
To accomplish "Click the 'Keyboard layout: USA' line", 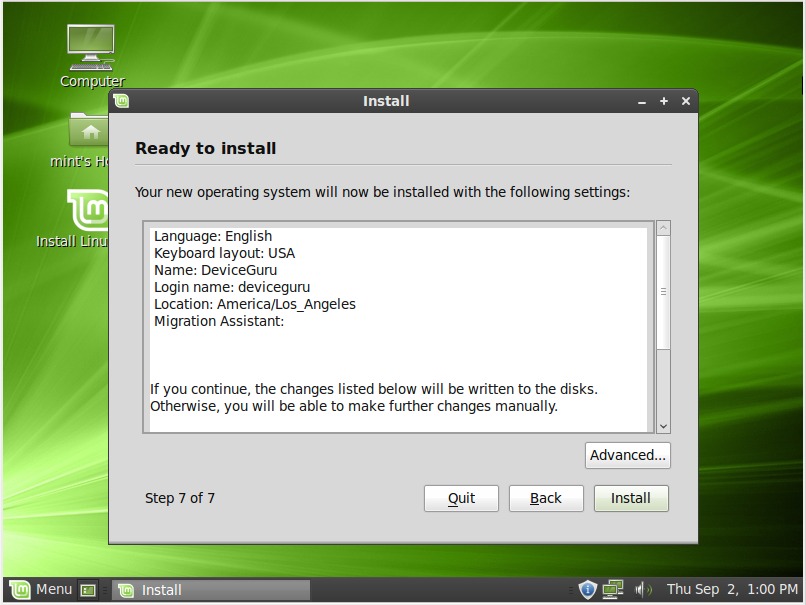I will [x=225, y=253].
